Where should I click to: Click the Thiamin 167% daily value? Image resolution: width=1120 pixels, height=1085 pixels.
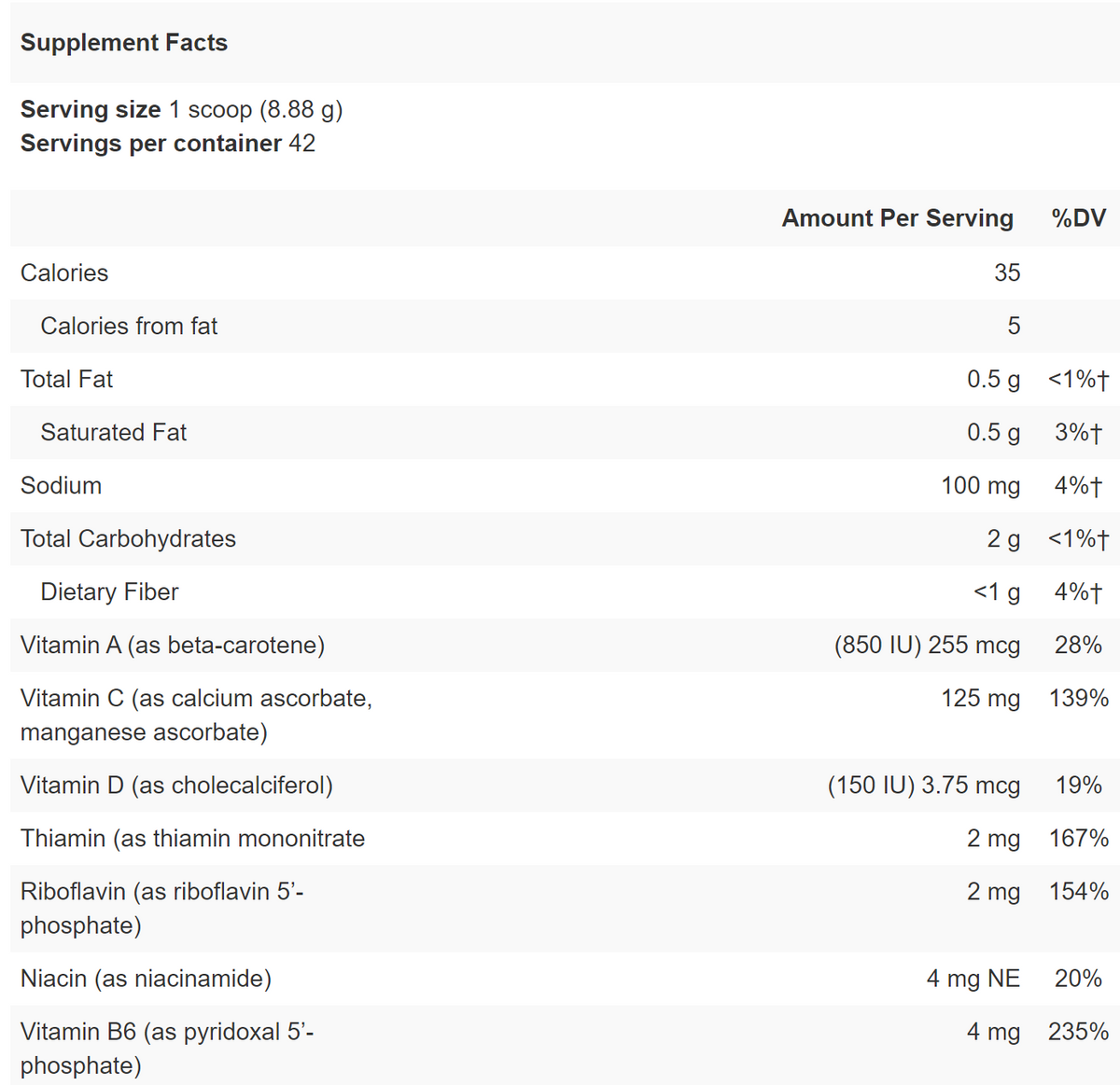(x=1078, y=839)
